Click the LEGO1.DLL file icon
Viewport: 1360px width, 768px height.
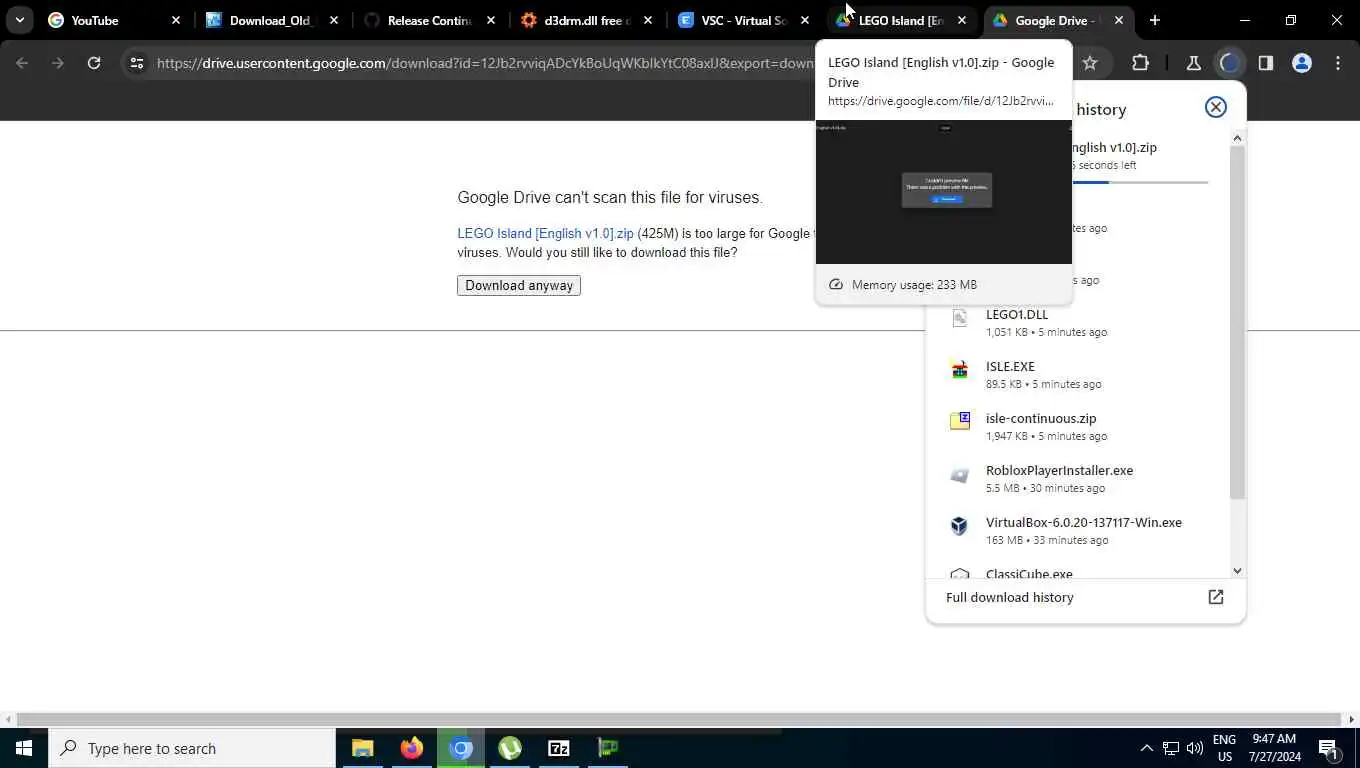tap(960, 318)
